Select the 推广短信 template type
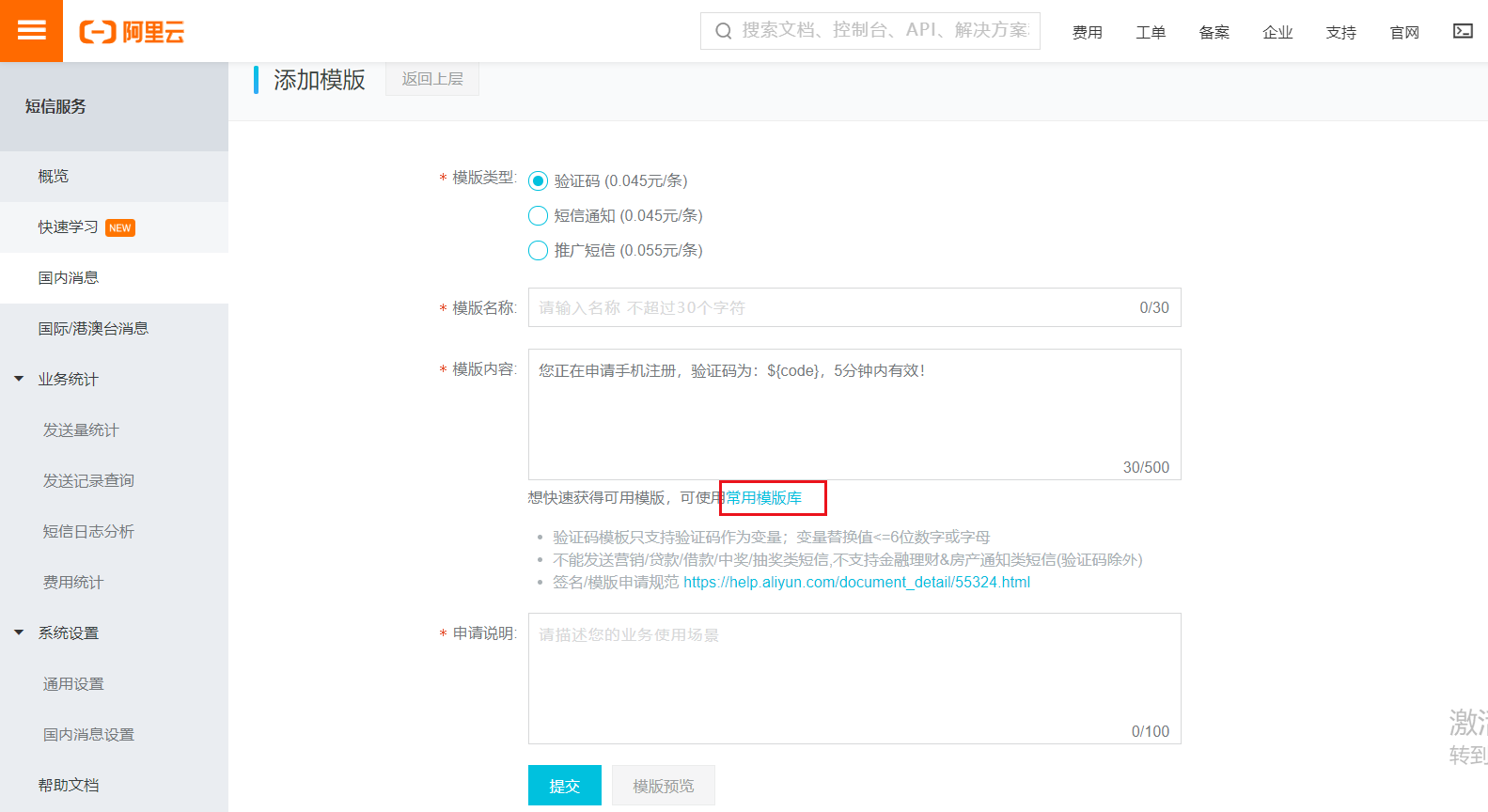Image resolution: width=1488 pixels, height=812 pixels. pos(539,251)
